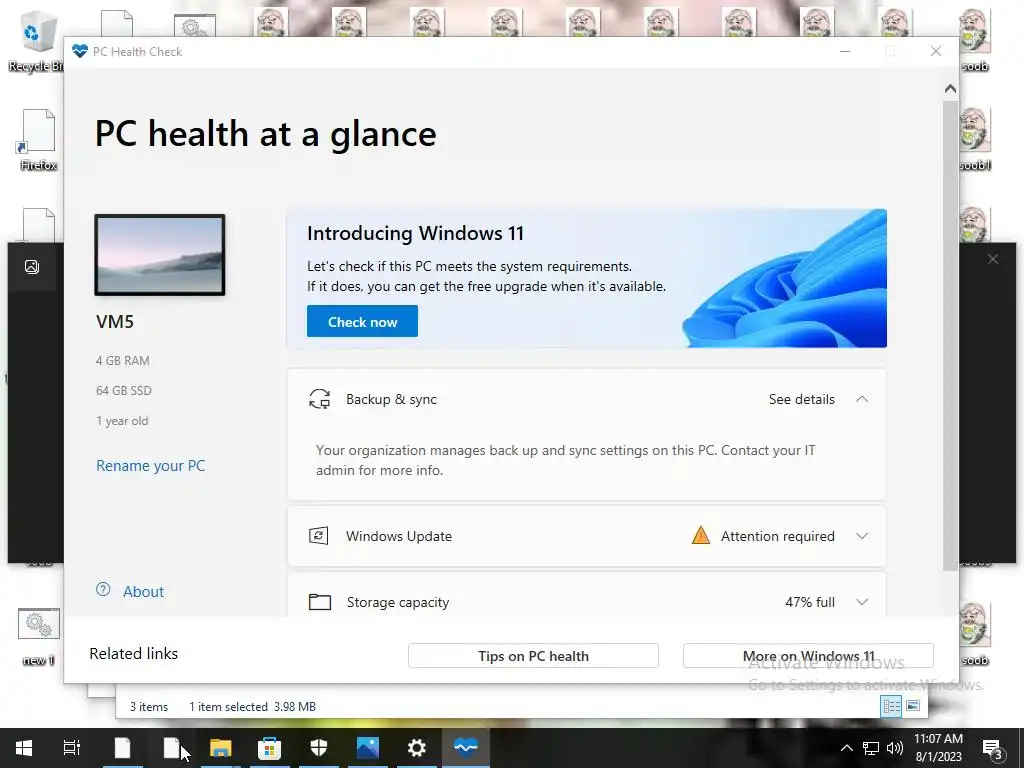Click the scrollbar up arrow

point(950,88)
